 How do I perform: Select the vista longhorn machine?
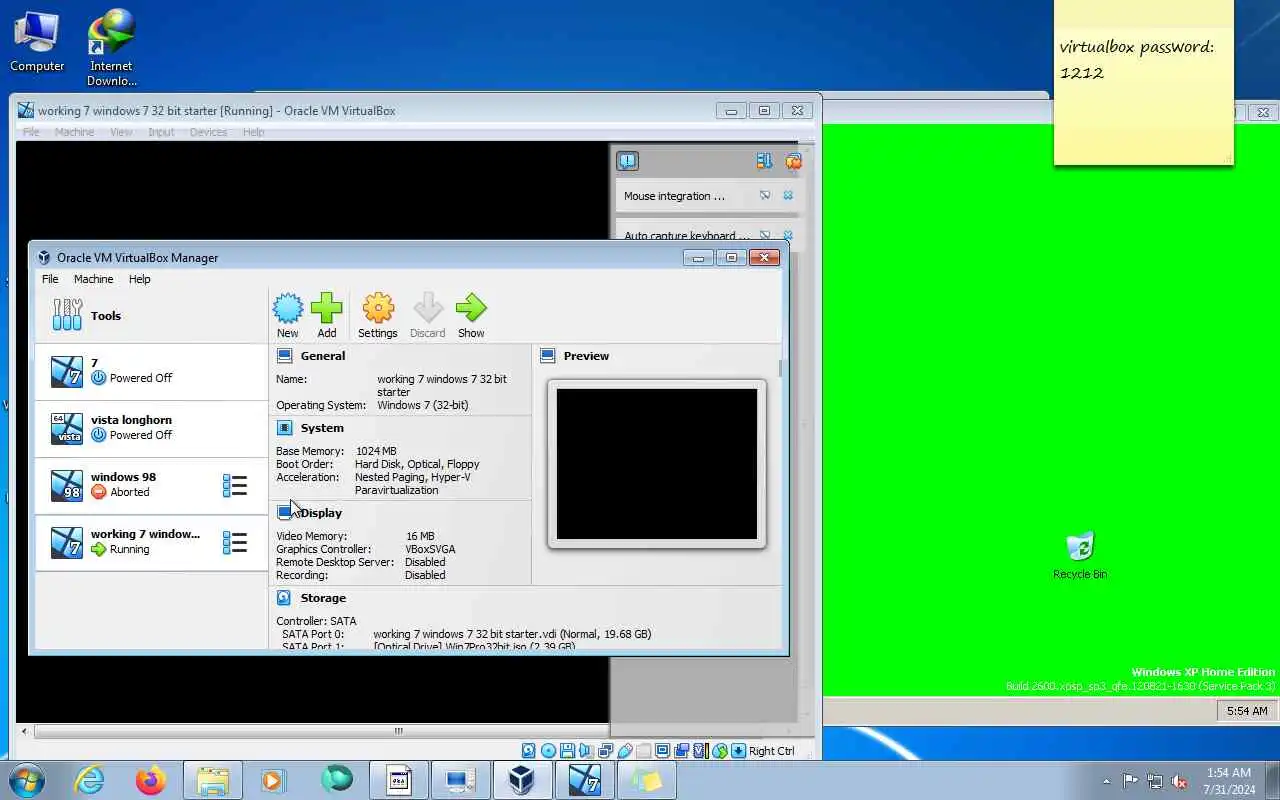click(151, 428)
